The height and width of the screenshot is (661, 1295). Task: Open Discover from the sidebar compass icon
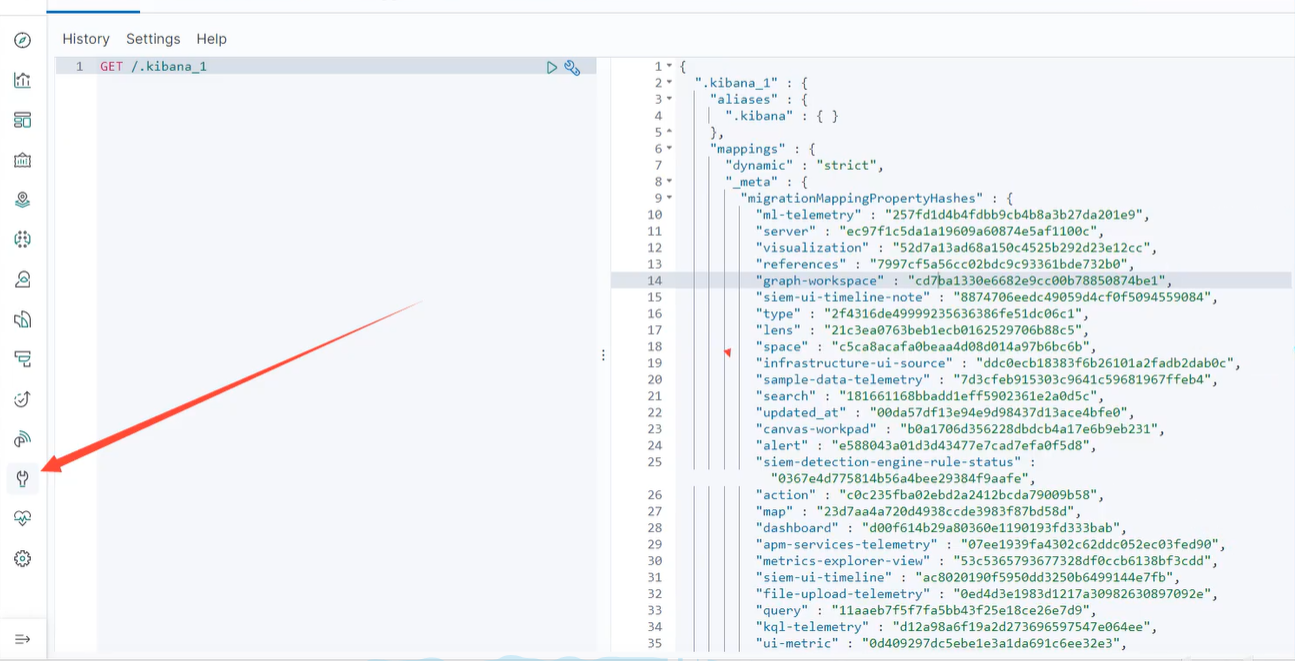tap(22, 40)
